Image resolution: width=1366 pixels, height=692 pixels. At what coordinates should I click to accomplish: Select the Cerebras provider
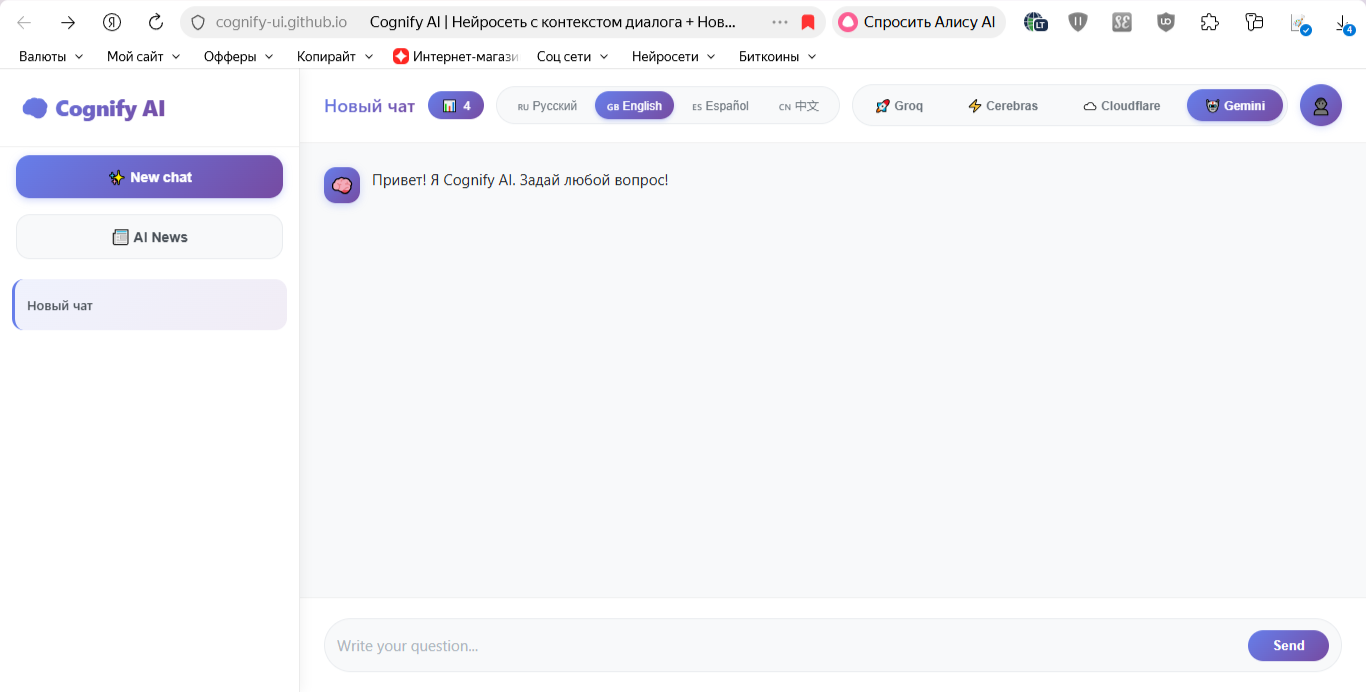1002,106
